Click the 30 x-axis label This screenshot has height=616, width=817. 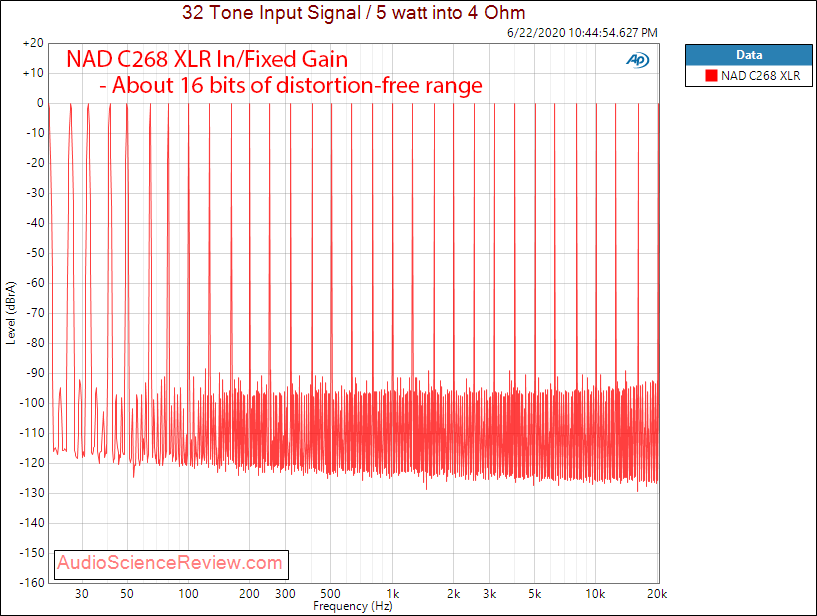tap(82, 594)
